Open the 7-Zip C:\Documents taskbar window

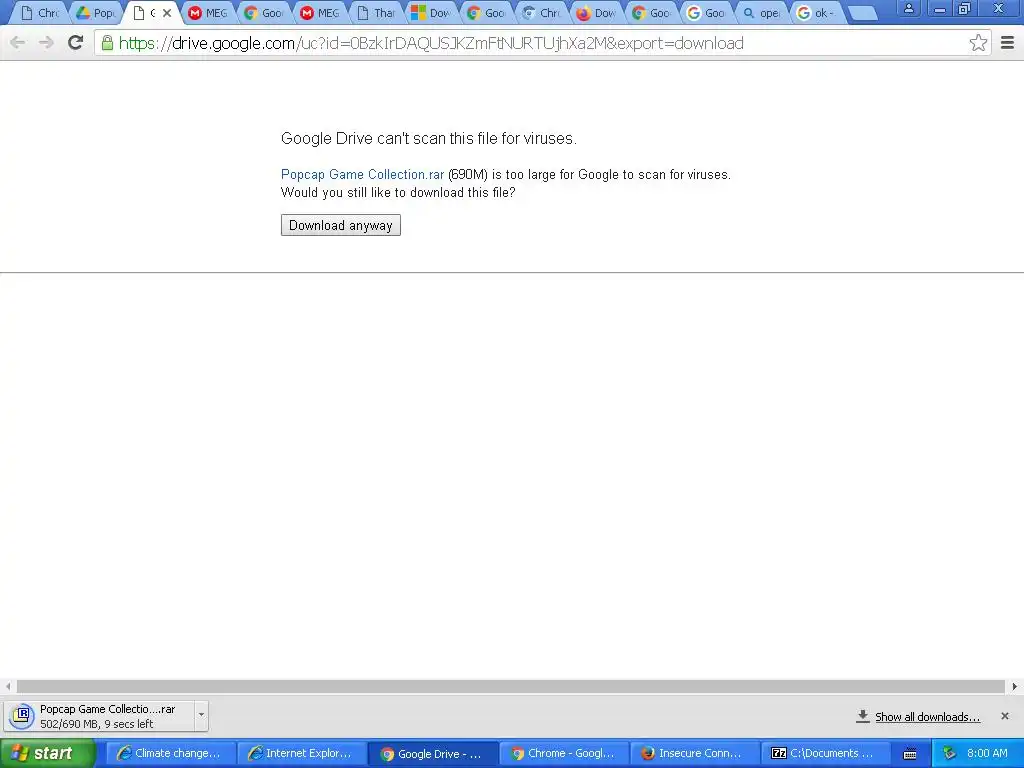click(825, 754)
